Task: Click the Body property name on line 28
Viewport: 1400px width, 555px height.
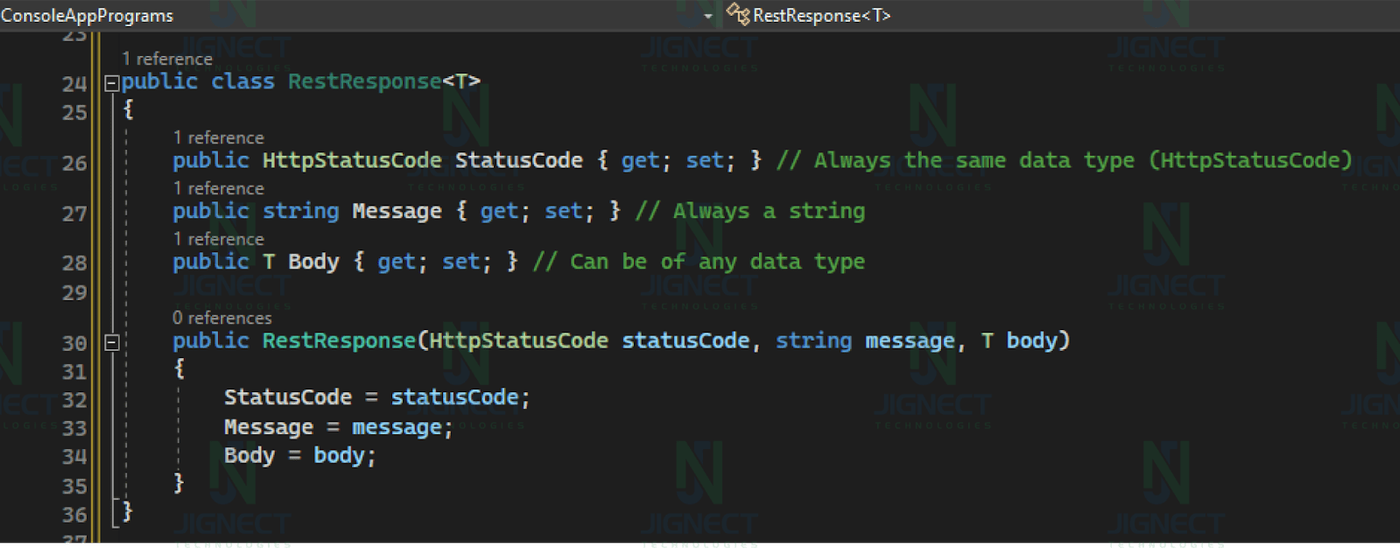Action: 314,262
